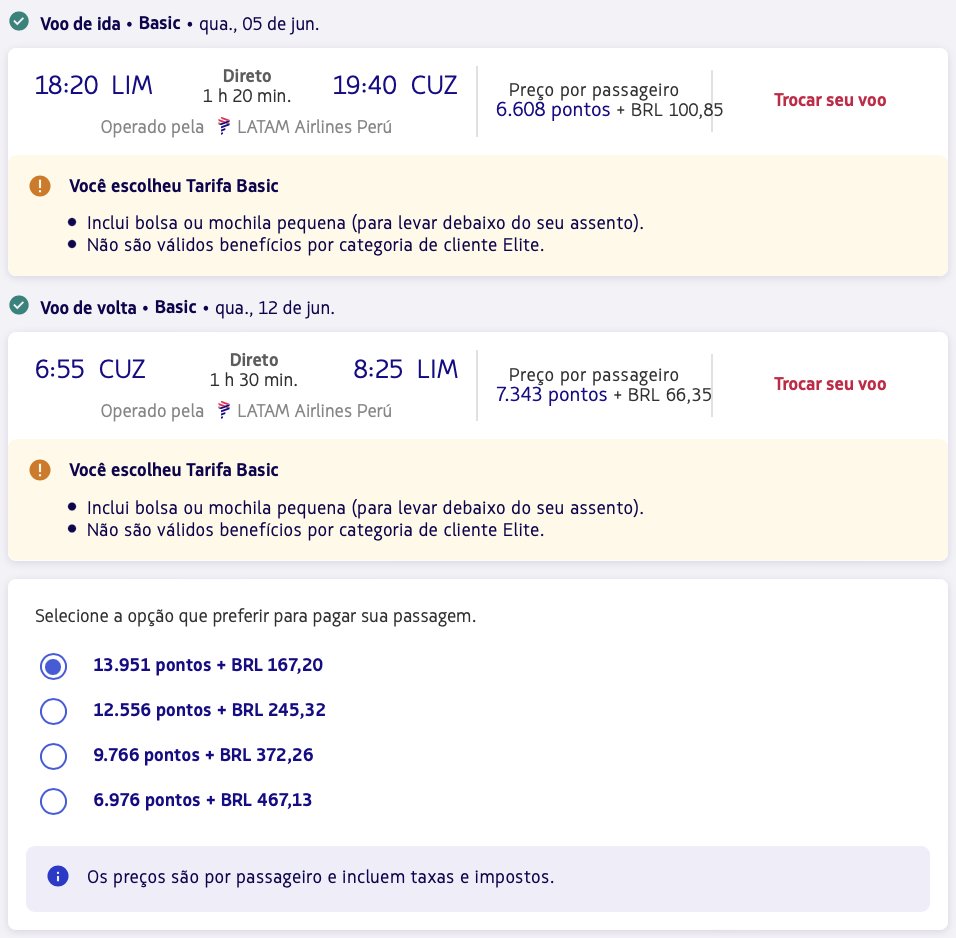
Task: Choose 6.976 pontos + BRL 467,13 option
Action: point(53,801)
